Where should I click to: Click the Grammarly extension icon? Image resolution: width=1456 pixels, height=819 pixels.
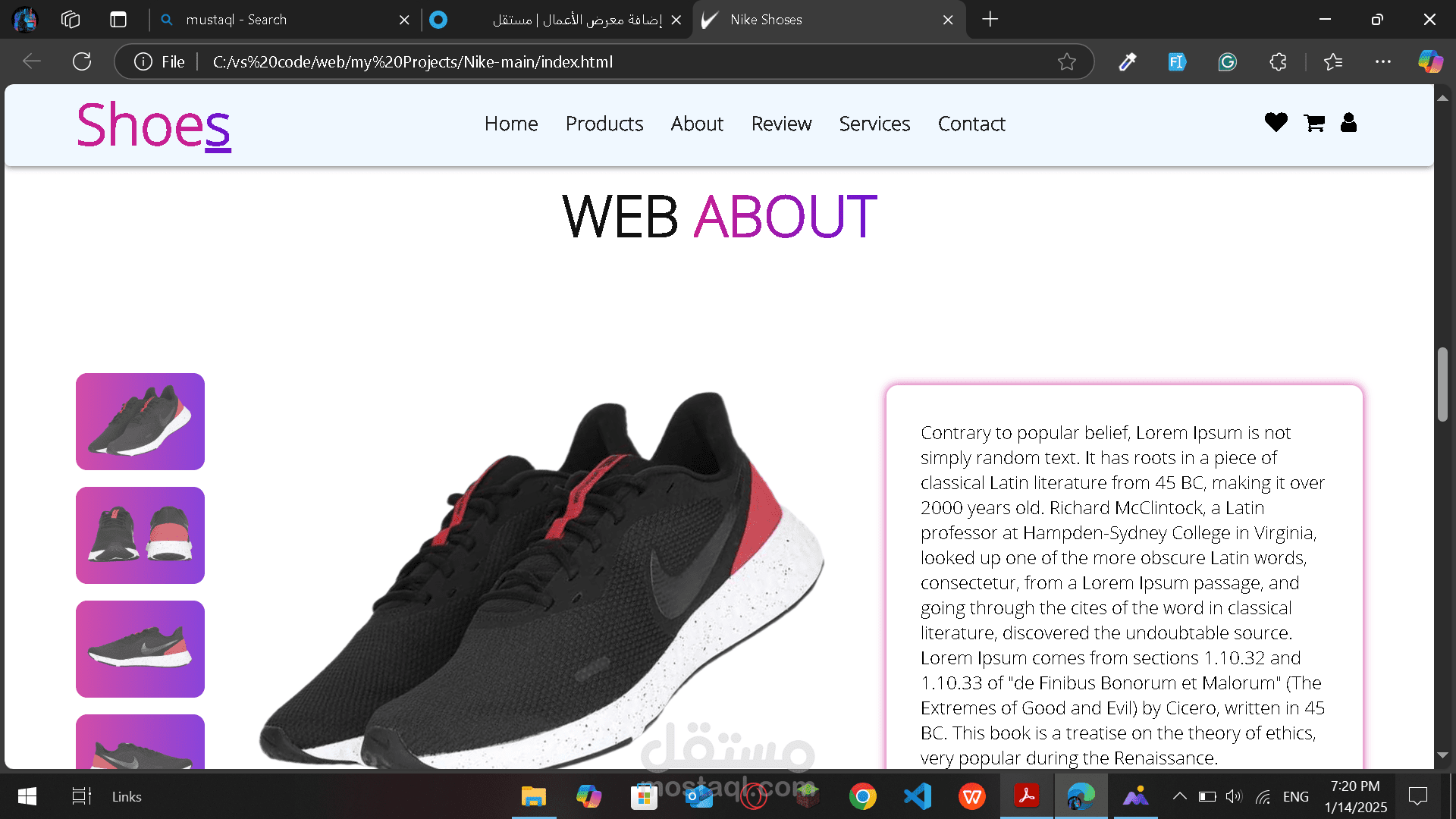pyautogui.click(x=1227, y=62)
